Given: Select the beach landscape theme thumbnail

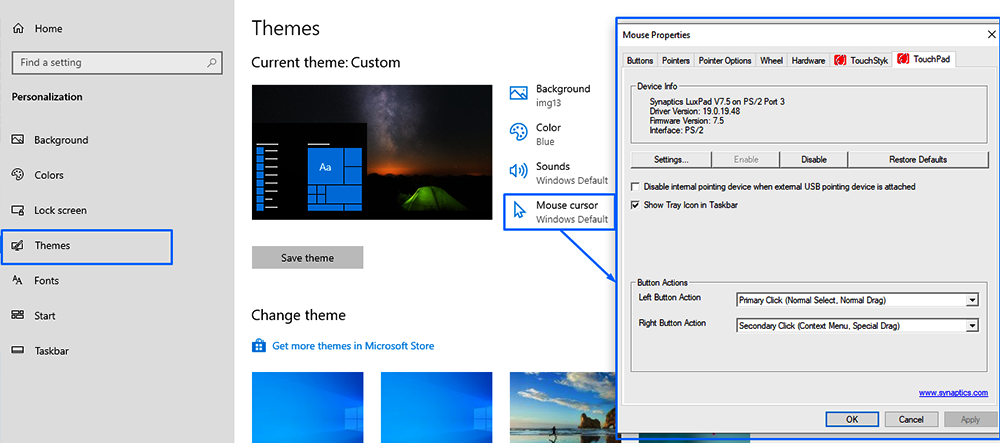Looking at the screenshot, I should (x=562, y=407).
